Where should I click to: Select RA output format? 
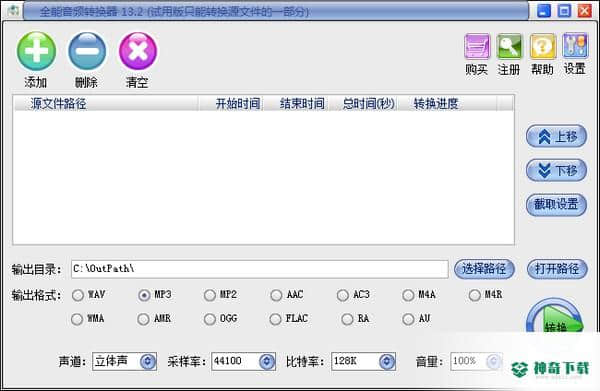pos(347,319)
